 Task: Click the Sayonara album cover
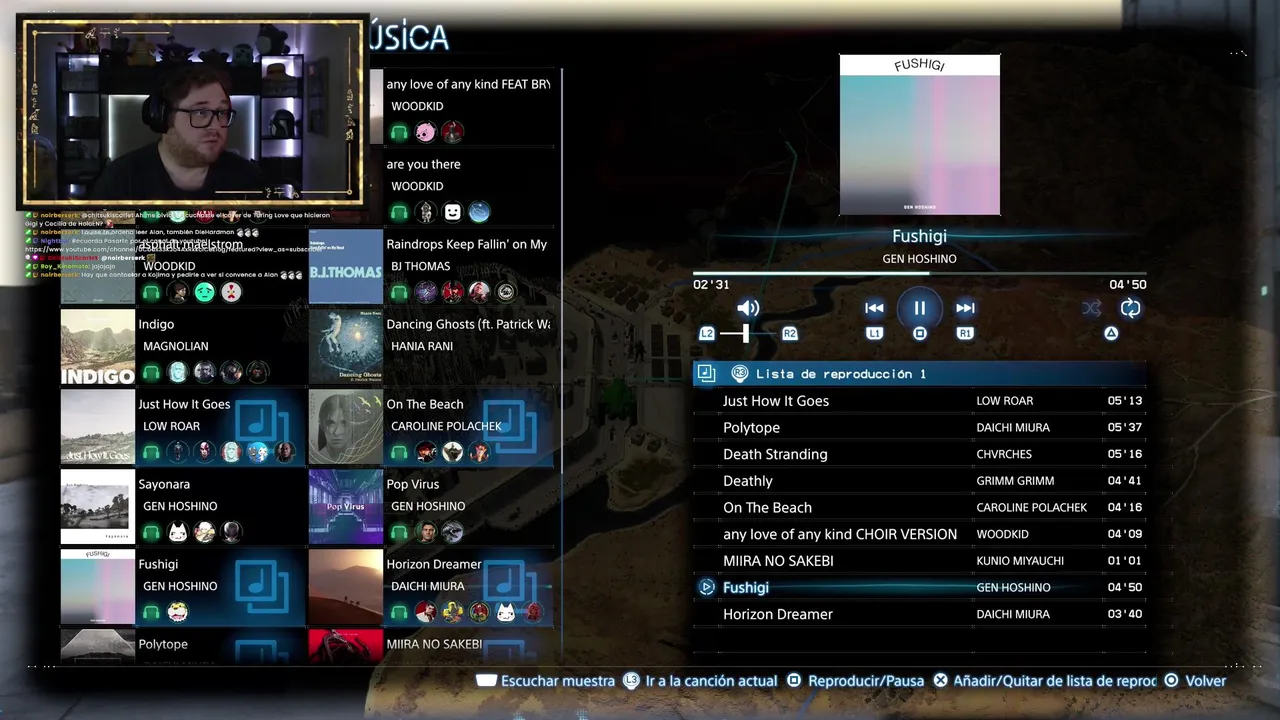pyautogui.click(x=98, y=507)
